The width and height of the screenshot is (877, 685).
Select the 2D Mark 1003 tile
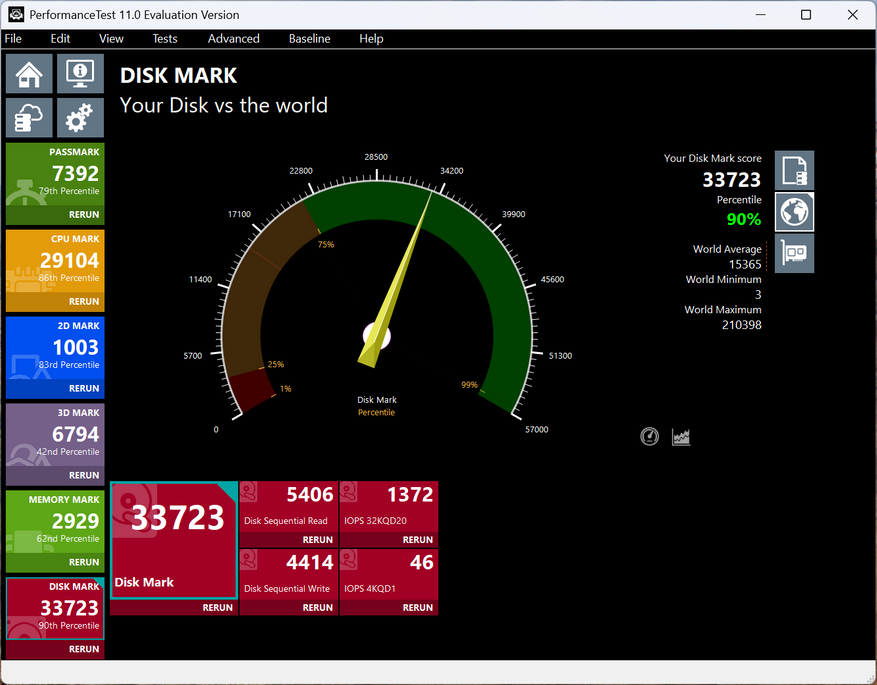pyautogui.click(x=55, y=348)
